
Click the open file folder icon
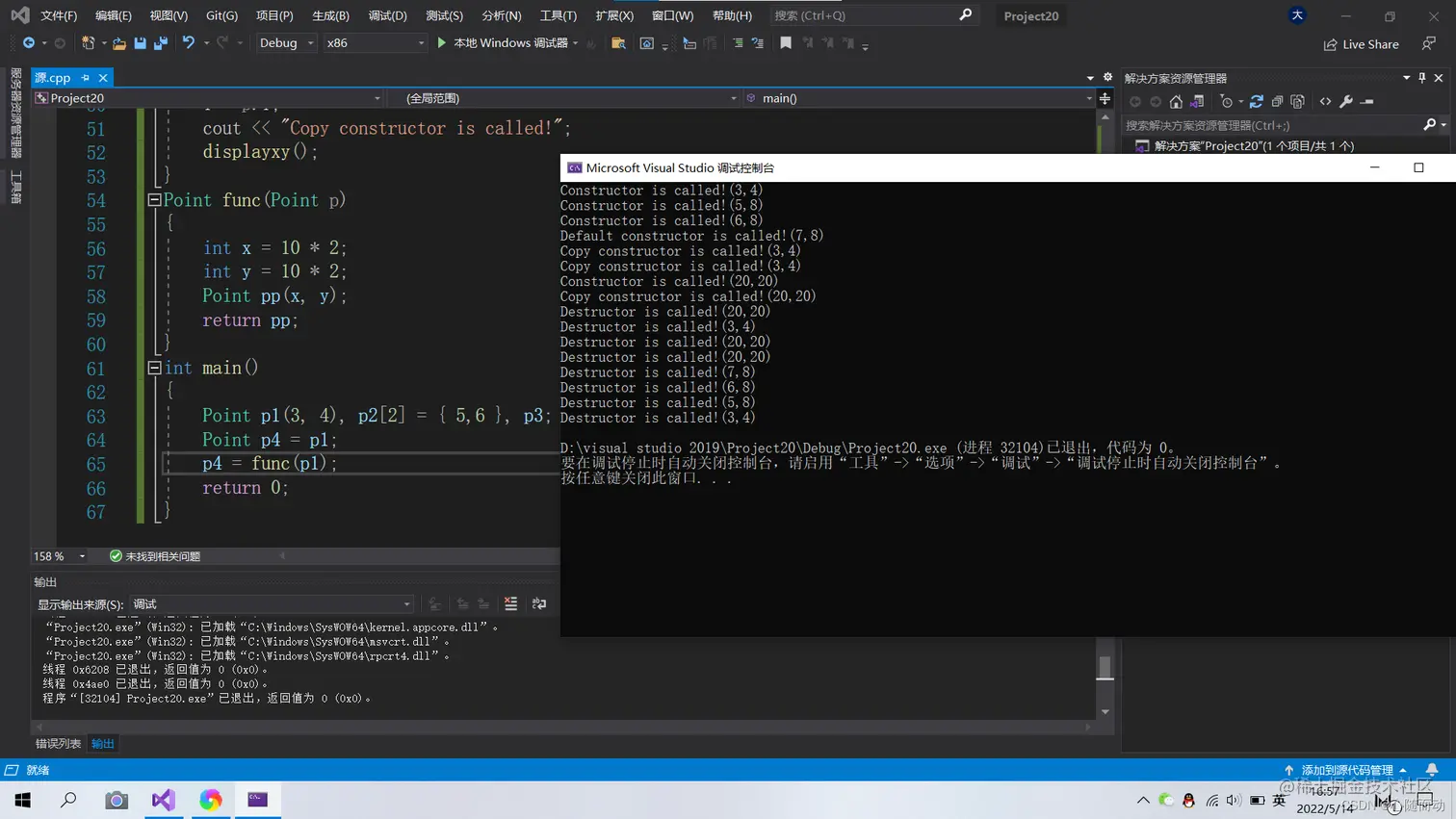click(119, 43)
